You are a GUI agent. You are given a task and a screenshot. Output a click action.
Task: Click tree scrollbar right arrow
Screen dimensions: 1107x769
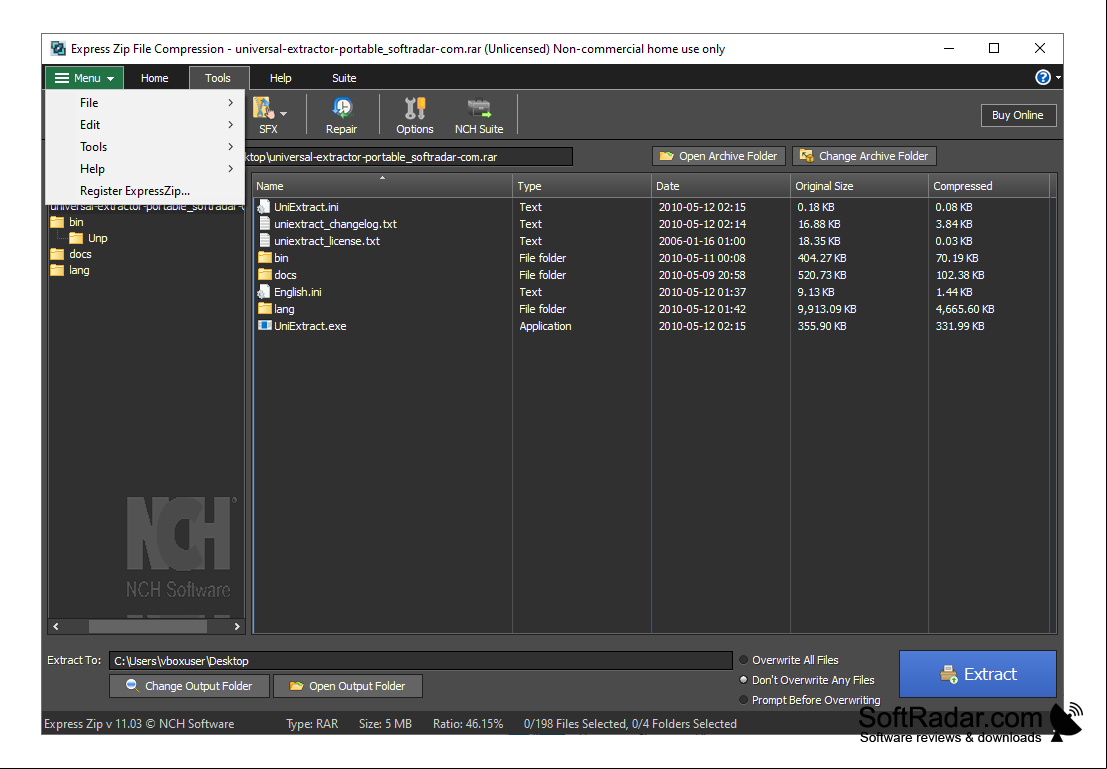pos(237,626)
